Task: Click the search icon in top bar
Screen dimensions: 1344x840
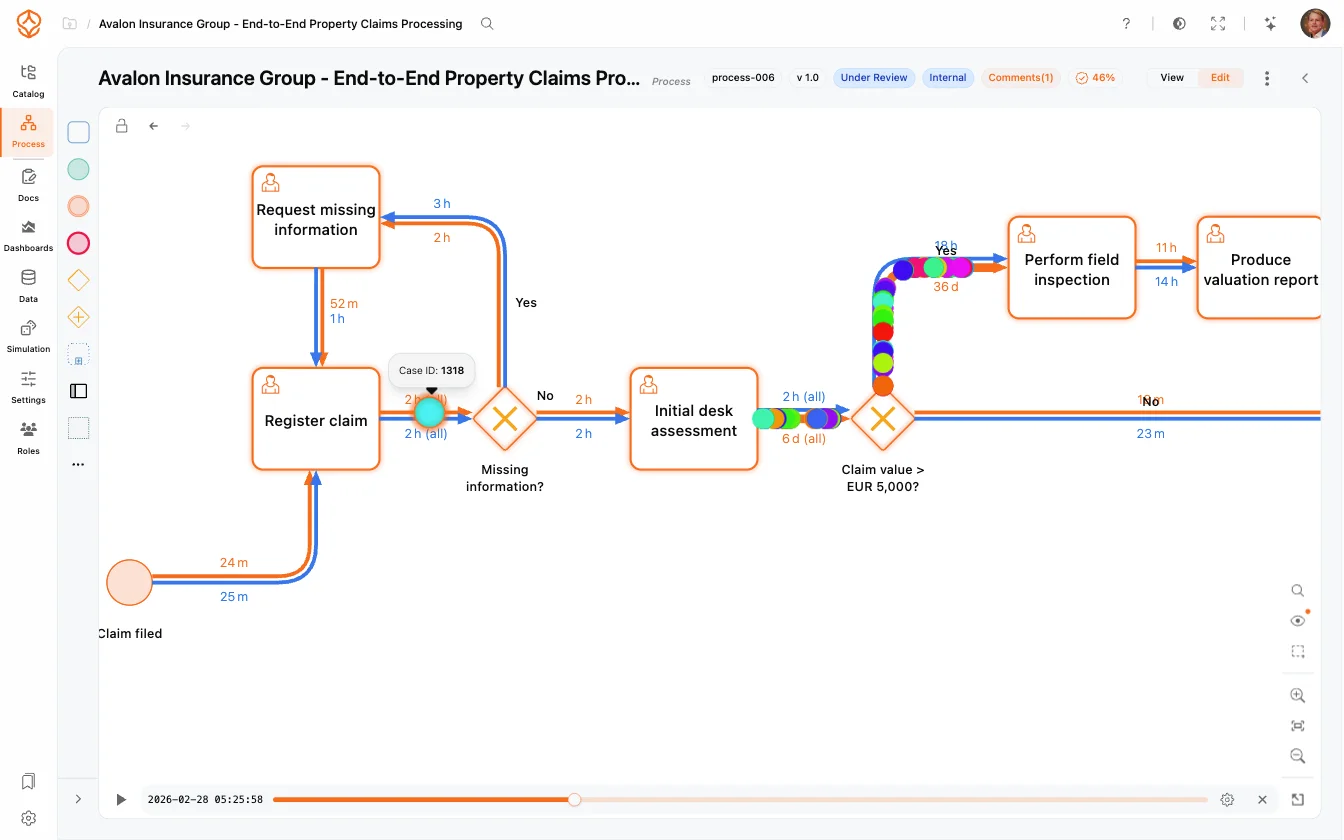Action: click(487, 23)
